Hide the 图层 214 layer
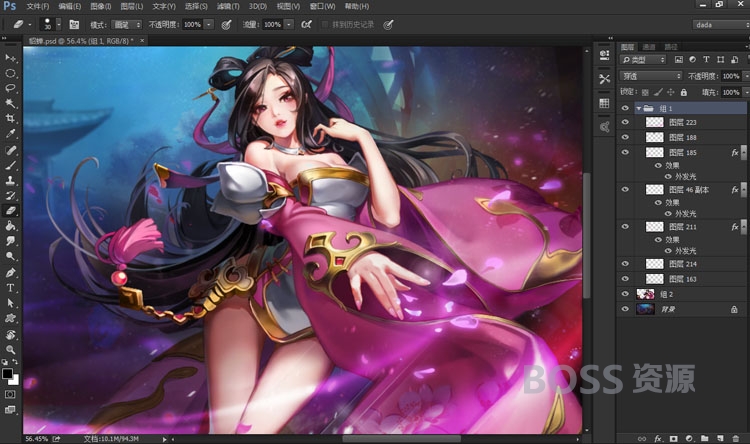 625,264
